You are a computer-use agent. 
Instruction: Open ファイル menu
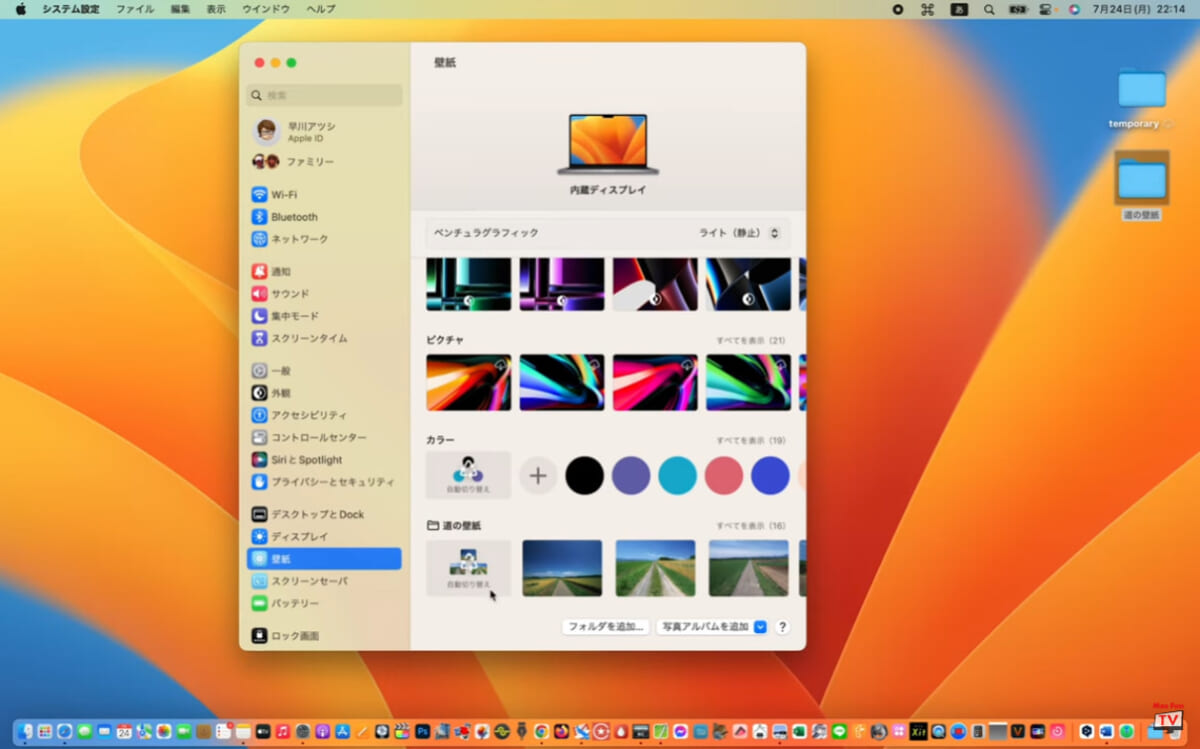[135, 9]
